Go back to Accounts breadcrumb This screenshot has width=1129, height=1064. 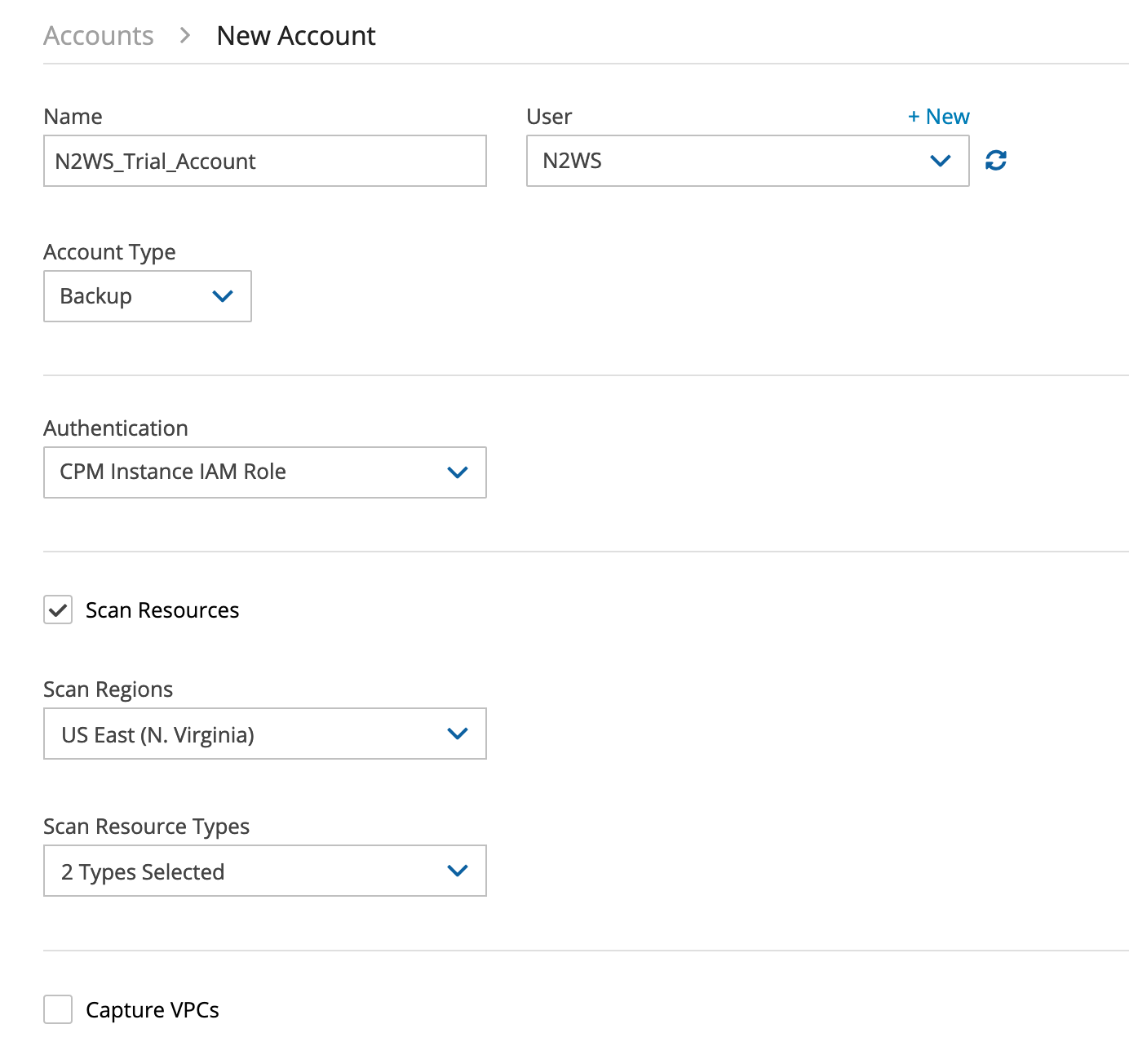(x=99, y=36)
